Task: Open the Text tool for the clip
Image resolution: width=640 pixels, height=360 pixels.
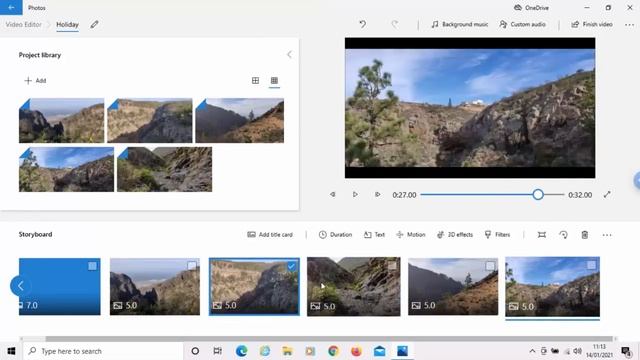Action: pos(374,235)
